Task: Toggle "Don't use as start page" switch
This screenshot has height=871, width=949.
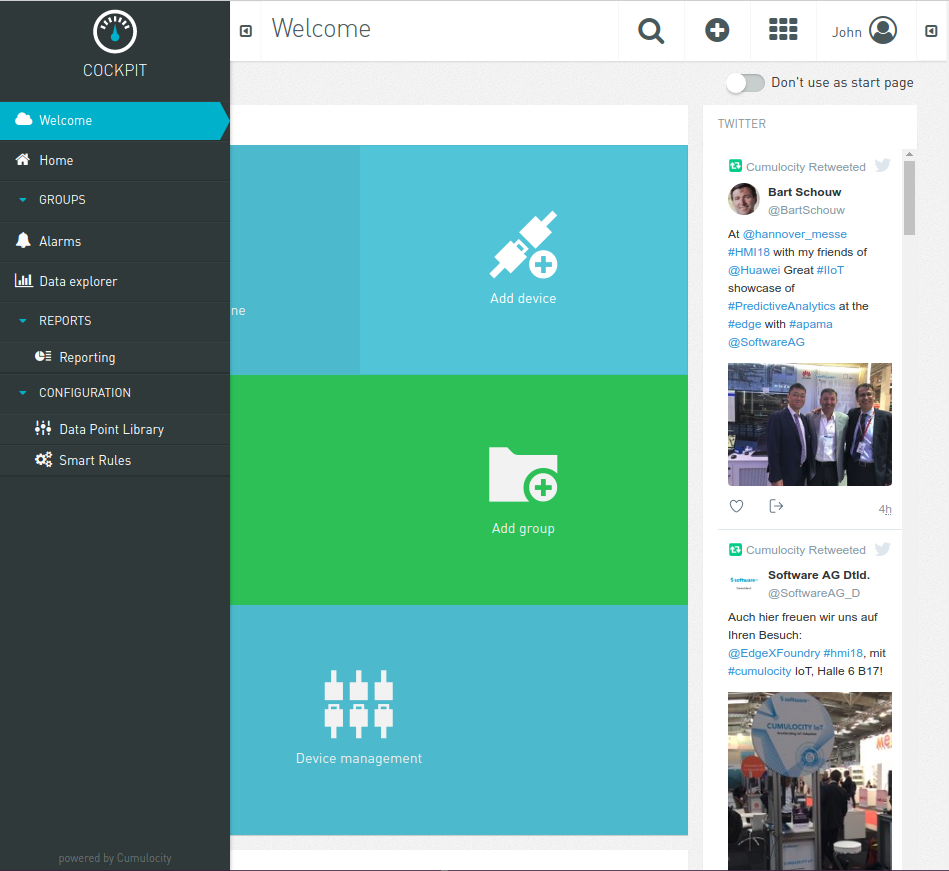Action: coord(745,83)
